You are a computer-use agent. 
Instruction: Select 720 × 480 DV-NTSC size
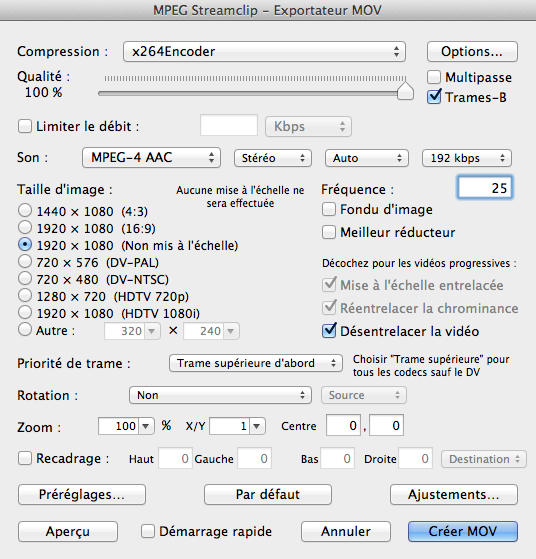(25, 279)
